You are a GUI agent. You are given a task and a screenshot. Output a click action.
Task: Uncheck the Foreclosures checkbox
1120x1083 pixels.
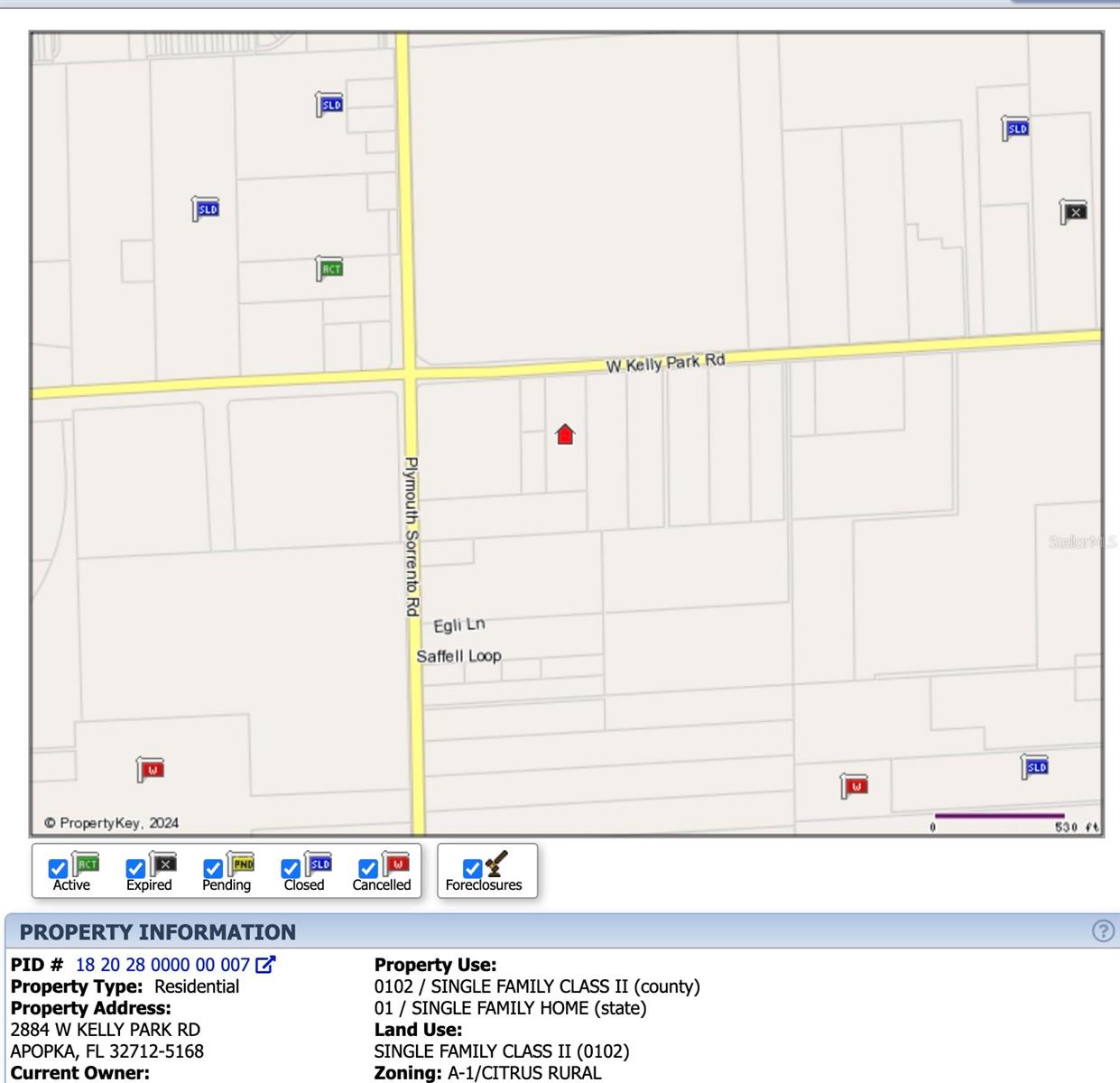(472, 868)
